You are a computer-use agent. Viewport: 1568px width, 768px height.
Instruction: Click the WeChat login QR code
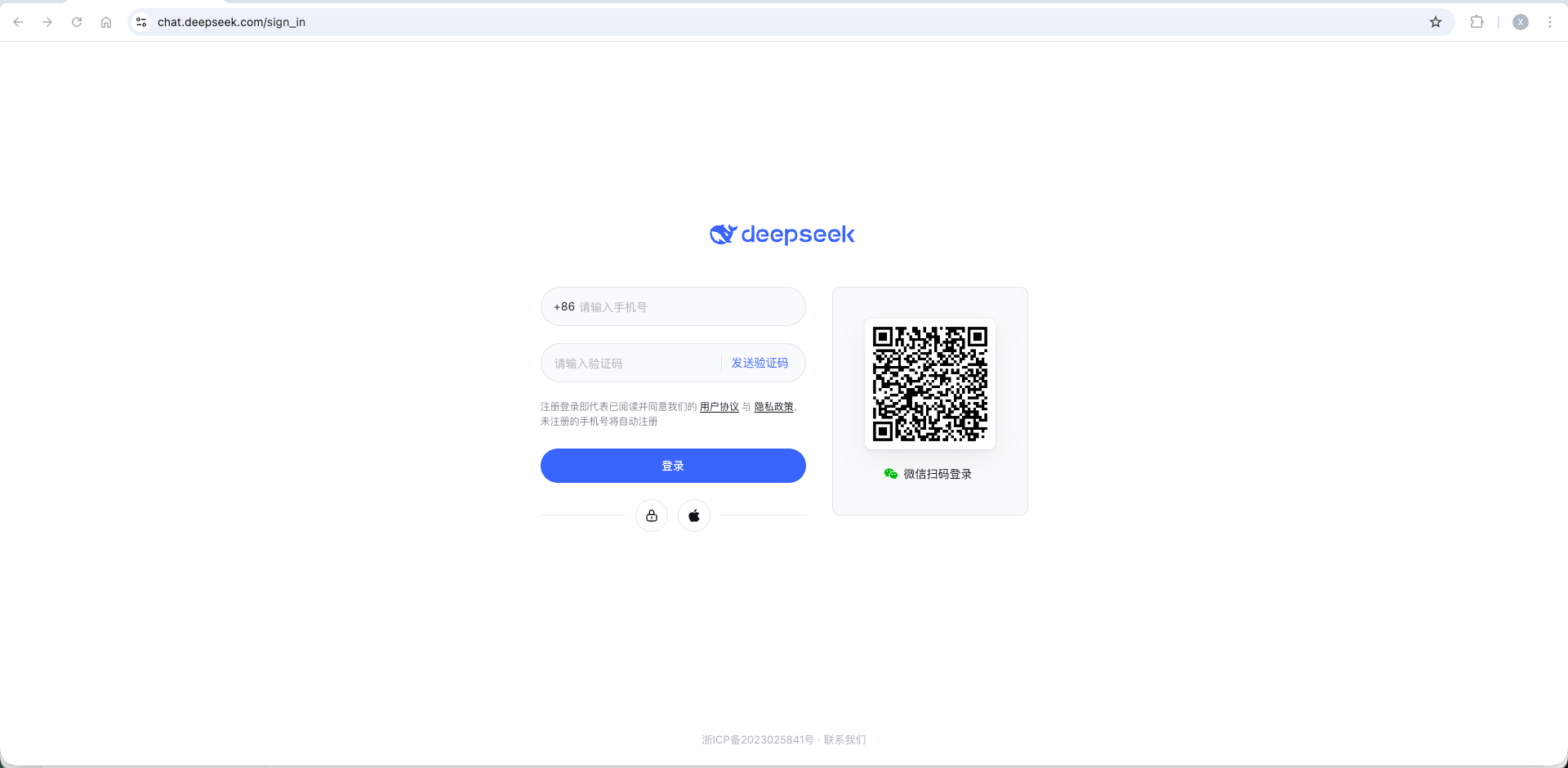click(x=929, y=384)
